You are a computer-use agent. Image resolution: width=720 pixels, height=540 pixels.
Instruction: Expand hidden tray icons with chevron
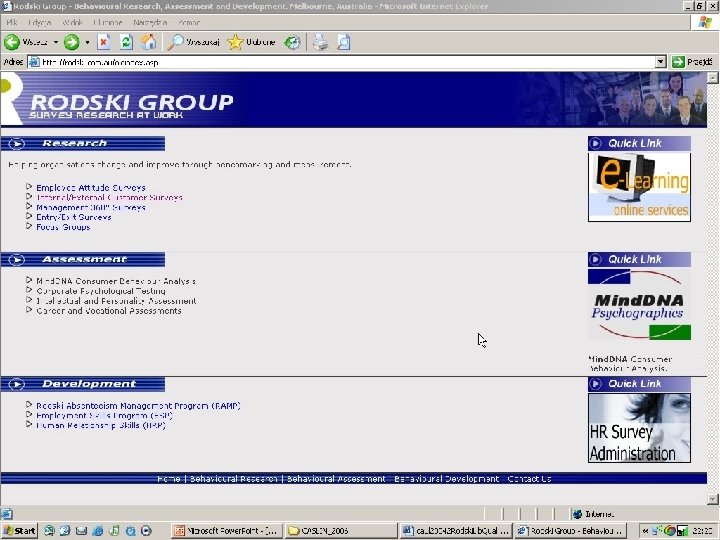645,531
